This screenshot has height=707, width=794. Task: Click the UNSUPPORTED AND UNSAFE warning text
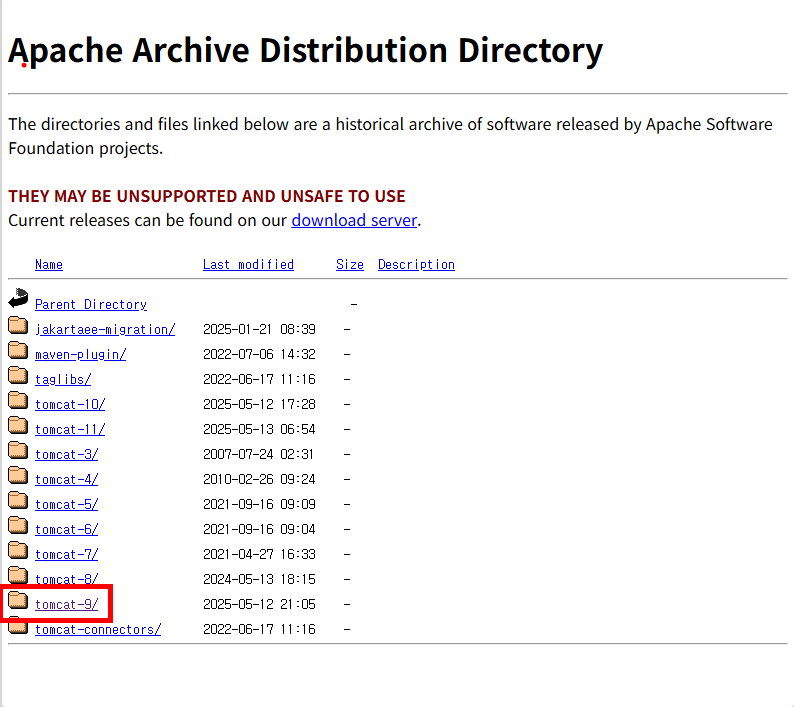coord(207,196)
